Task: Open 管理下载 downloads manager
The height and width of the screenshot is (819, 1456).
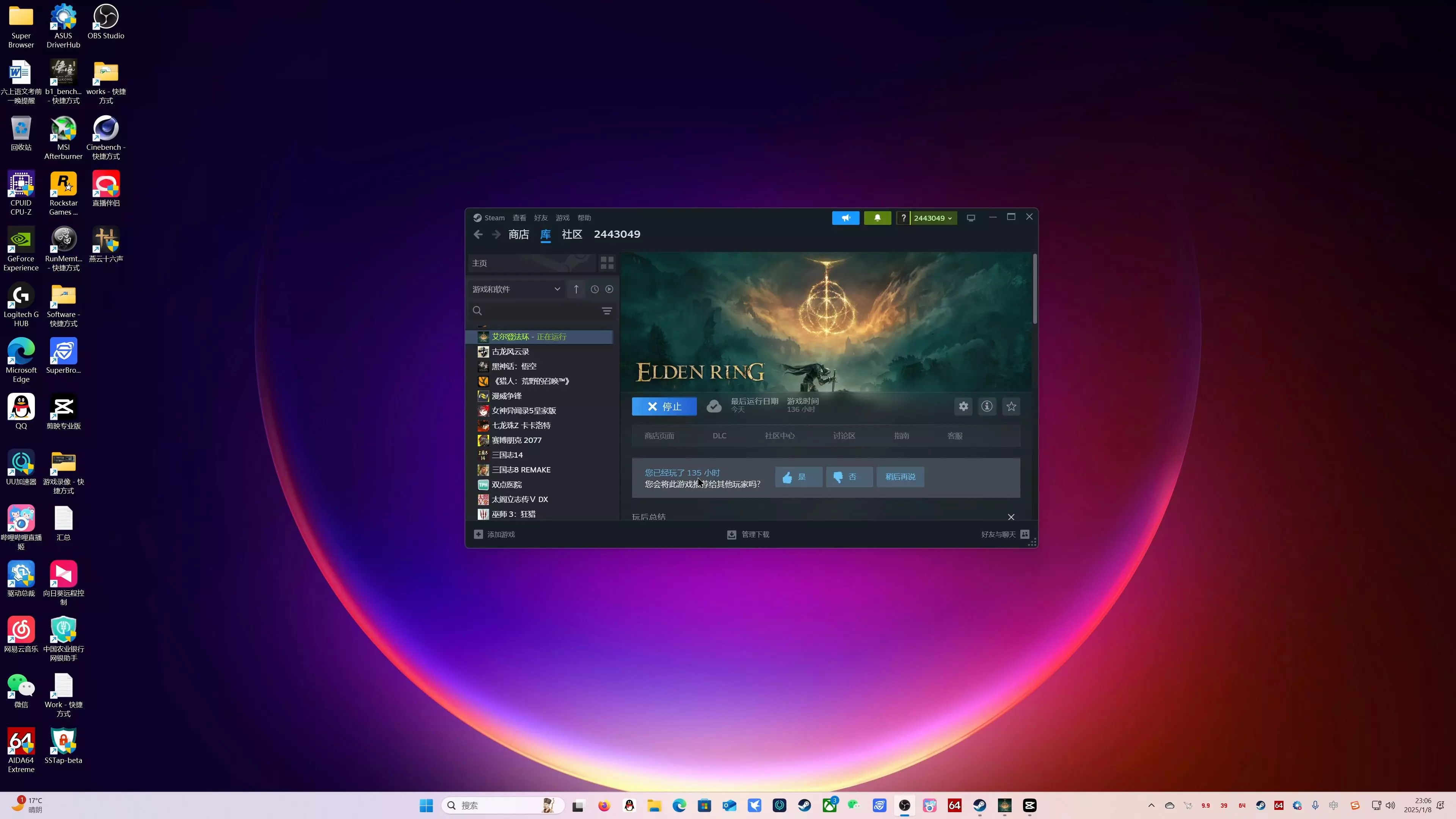Action: [x=748, y=534]
